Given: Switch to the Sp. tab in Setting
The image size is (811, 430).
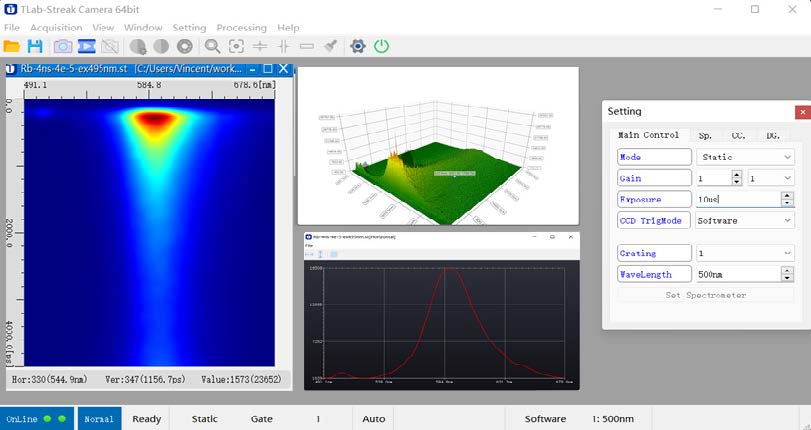Looking at the screenshot, I should (x=705, y=135).
